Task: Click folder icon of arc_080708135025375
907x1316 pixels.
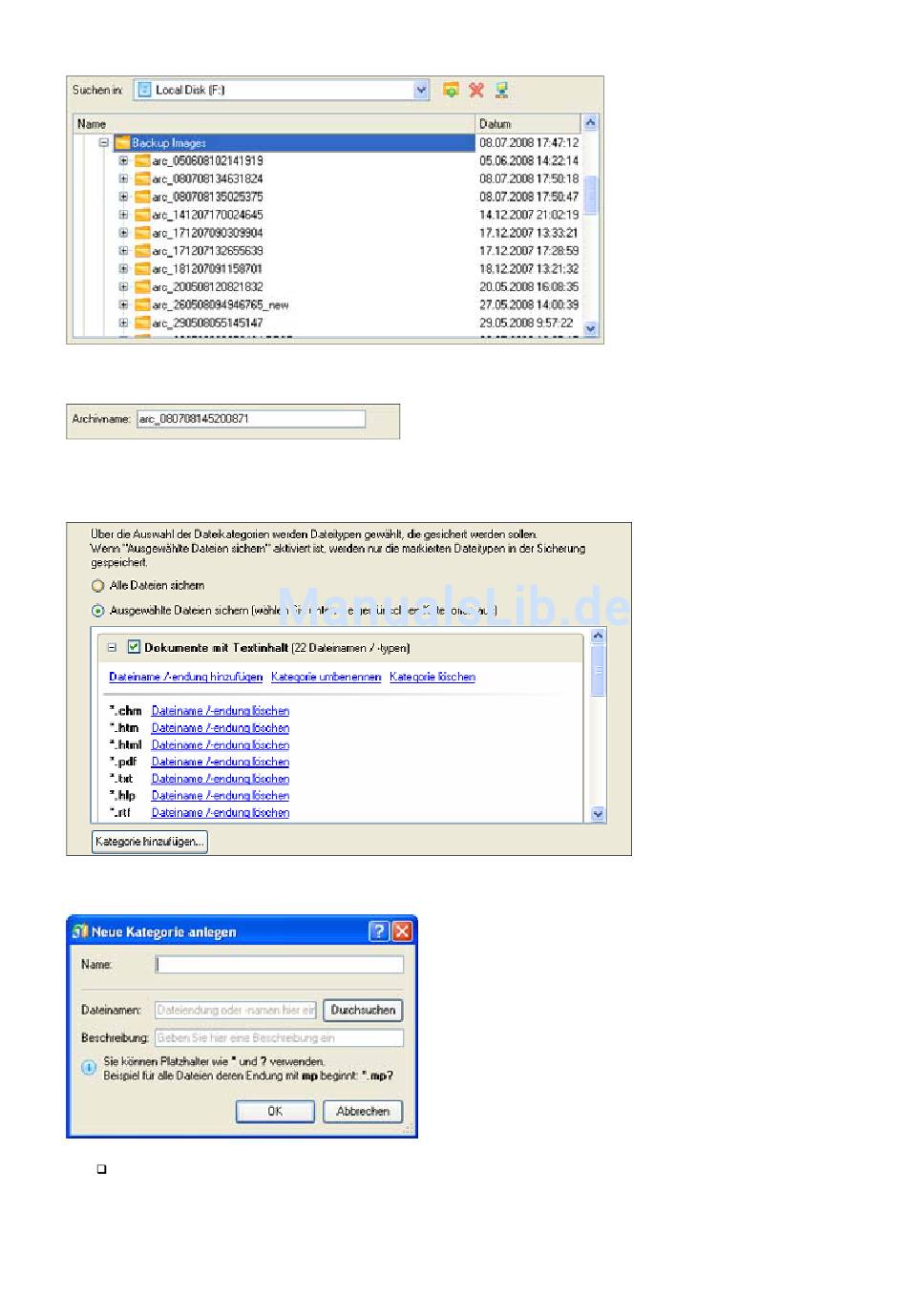Action: tap(142, 198)
